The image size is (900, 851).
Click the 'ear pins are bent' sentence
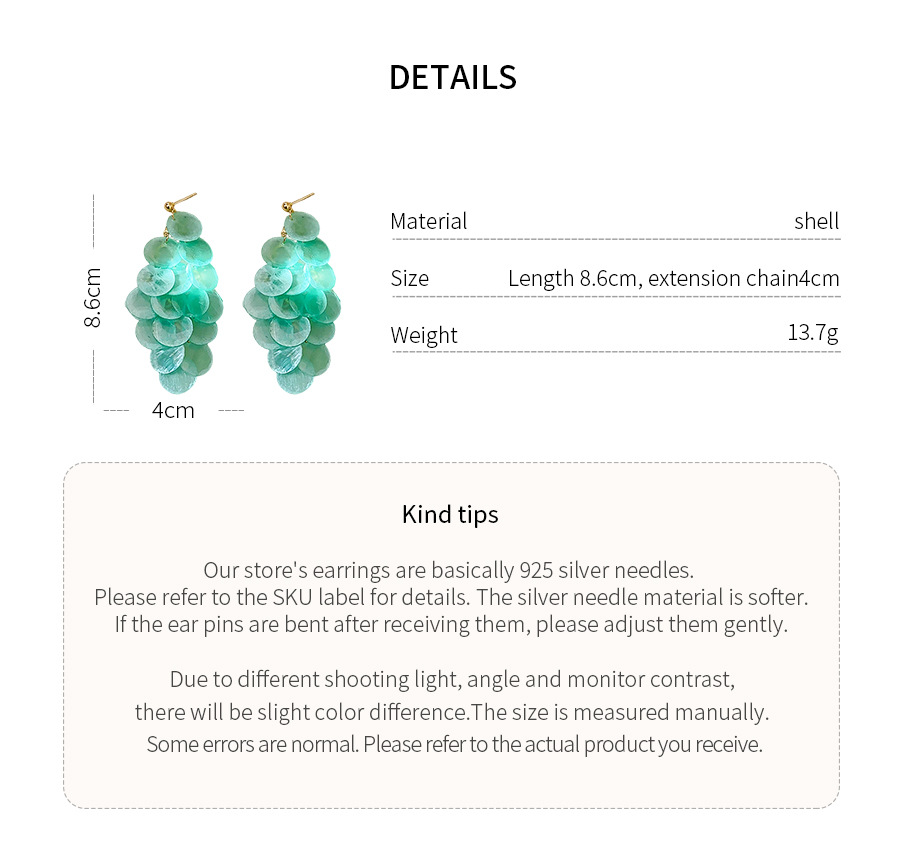click(451, 624)
